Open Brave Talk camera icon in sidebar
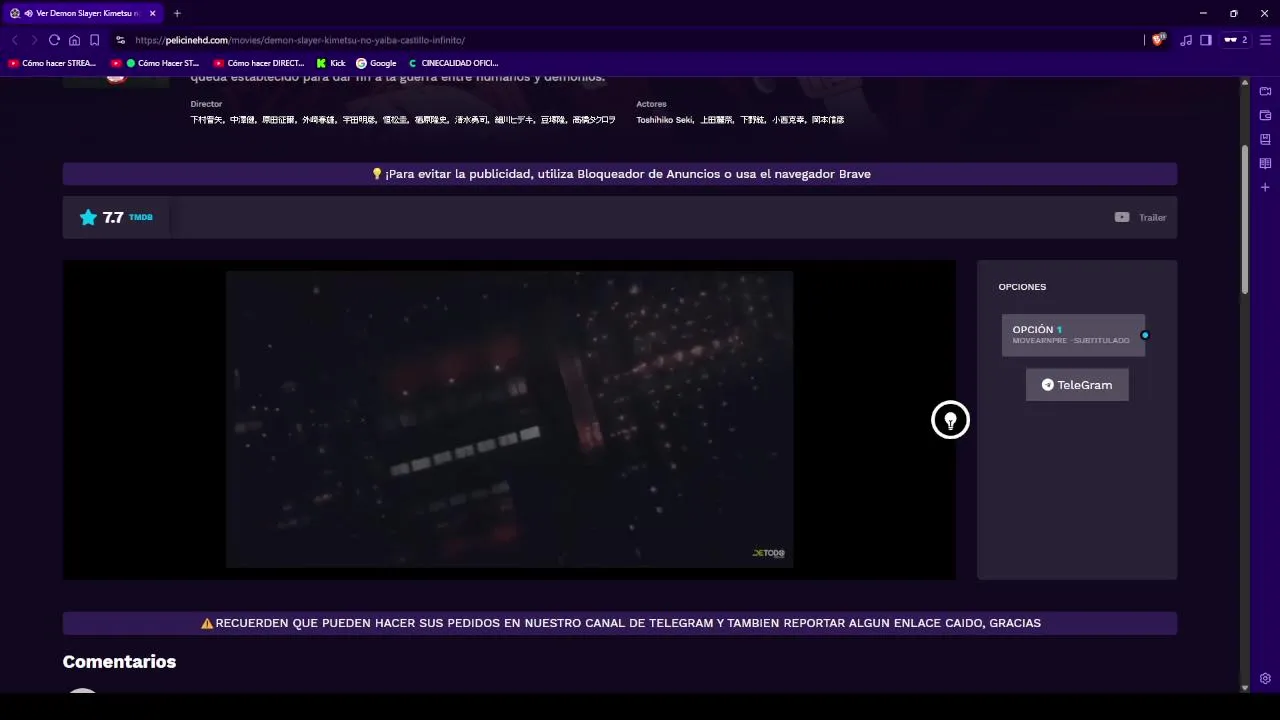 1265,91
